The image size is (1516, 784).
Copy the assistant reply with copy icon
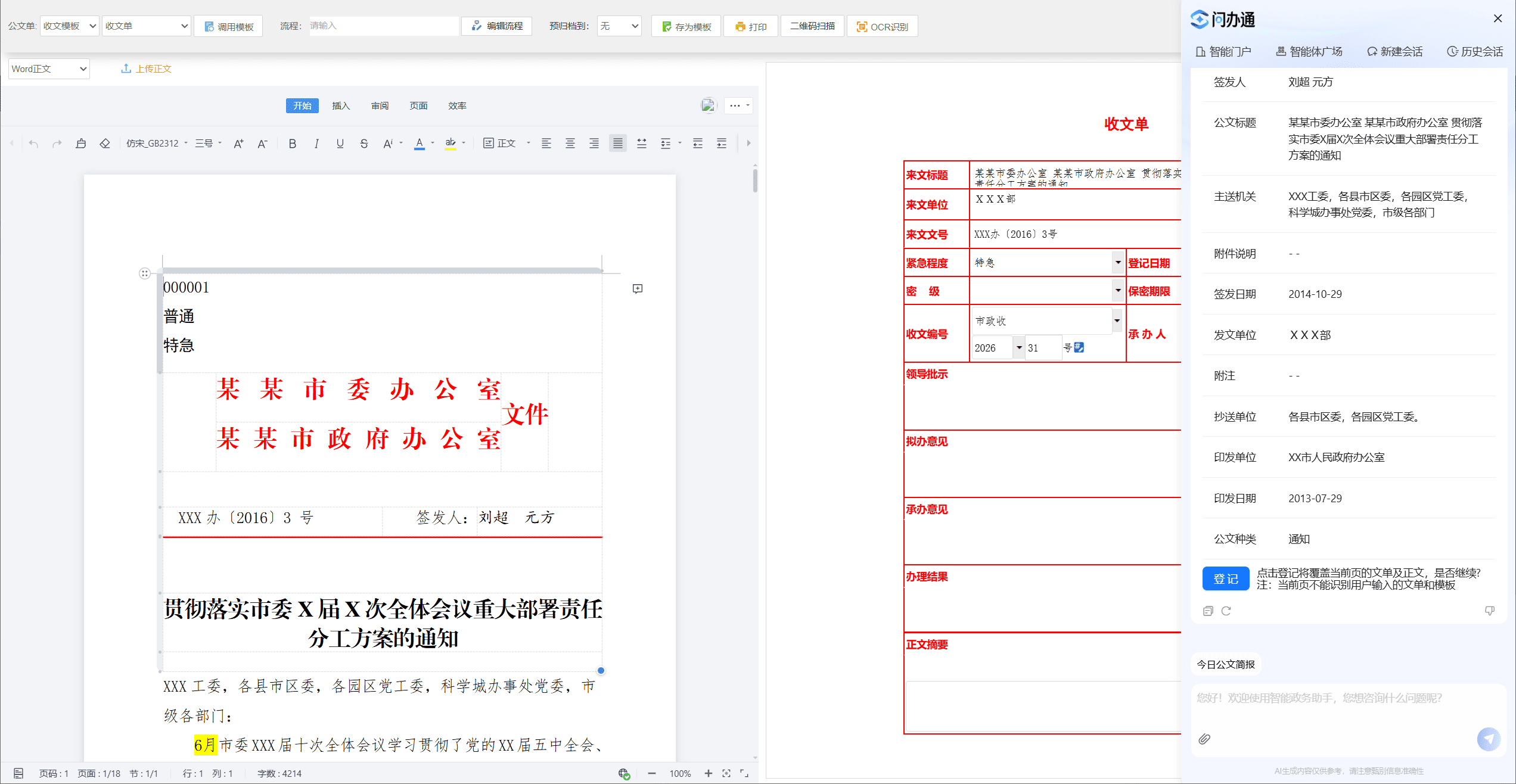1208,611
